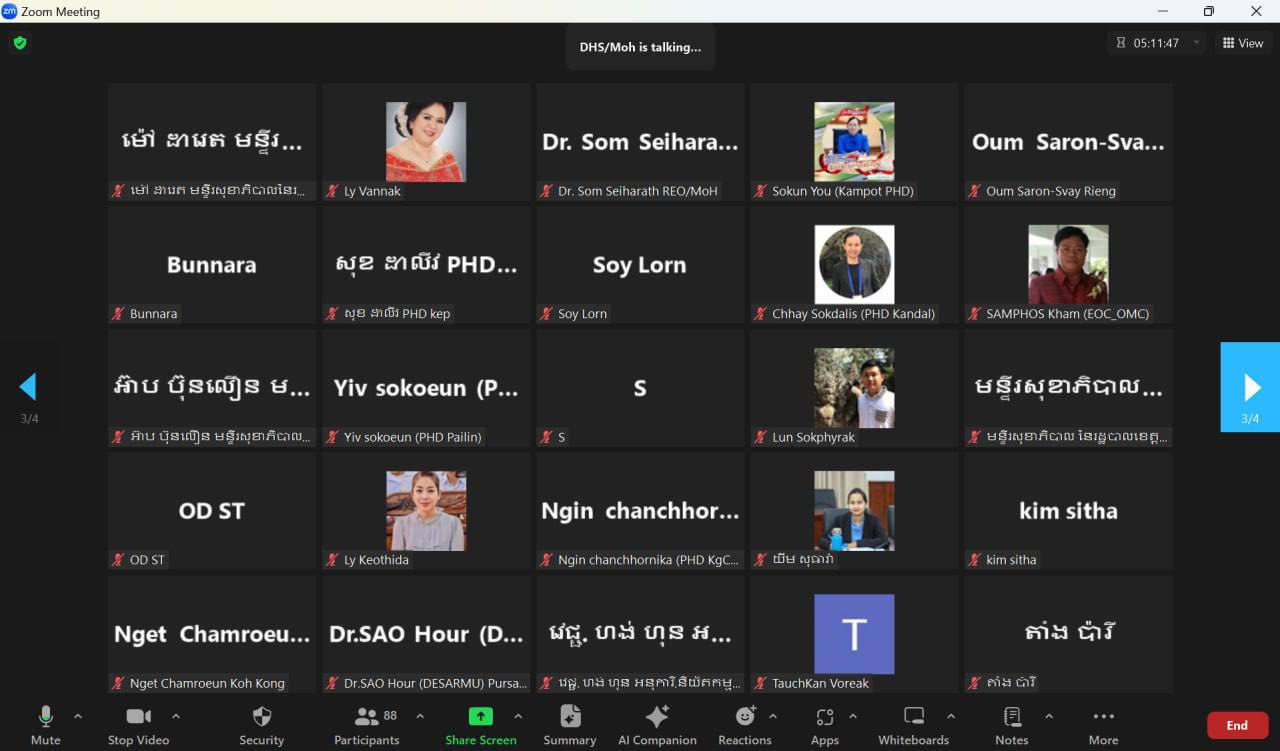This screenshot has height=751, width=1280.
Task: Select Yiv sokoeun (PHD Pailin) tile
Action: tap(426, 388)
